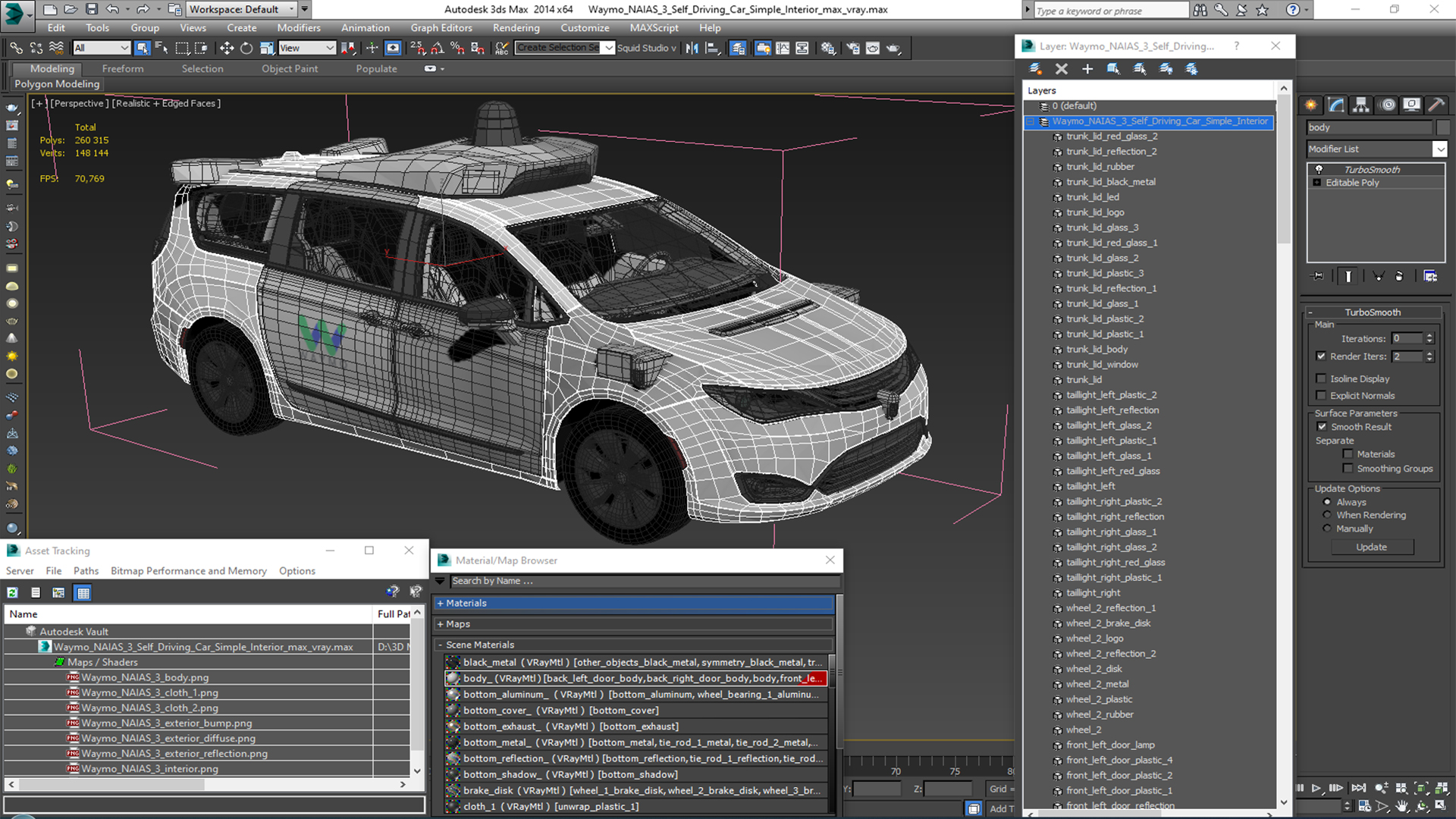Select When Rendering update option
This screenshot has height=819, width=1456.
1327,515
